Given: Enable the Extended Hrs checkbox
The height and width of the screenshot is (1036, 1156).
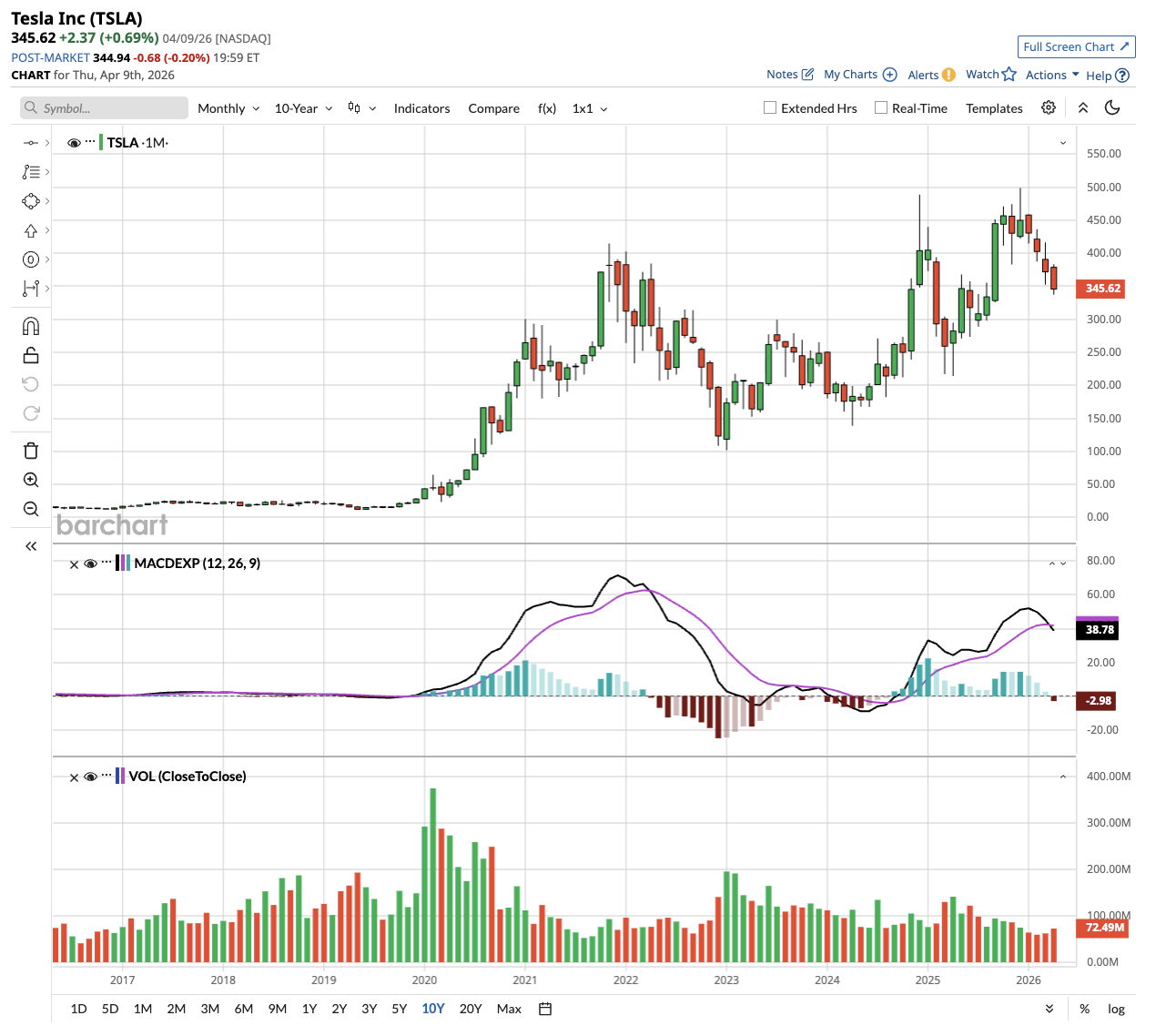Looking at the screenshot, I should [770, 107].
